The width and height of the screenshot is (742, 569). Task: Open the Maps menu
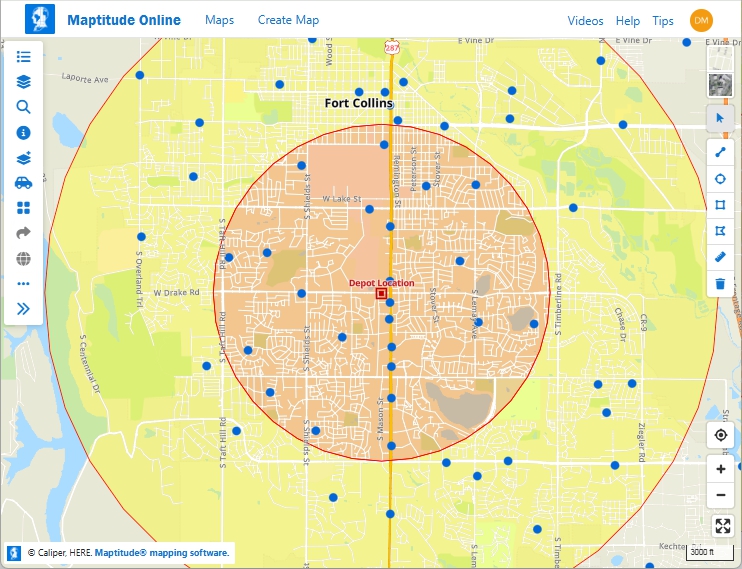click(x=219, y=20)
